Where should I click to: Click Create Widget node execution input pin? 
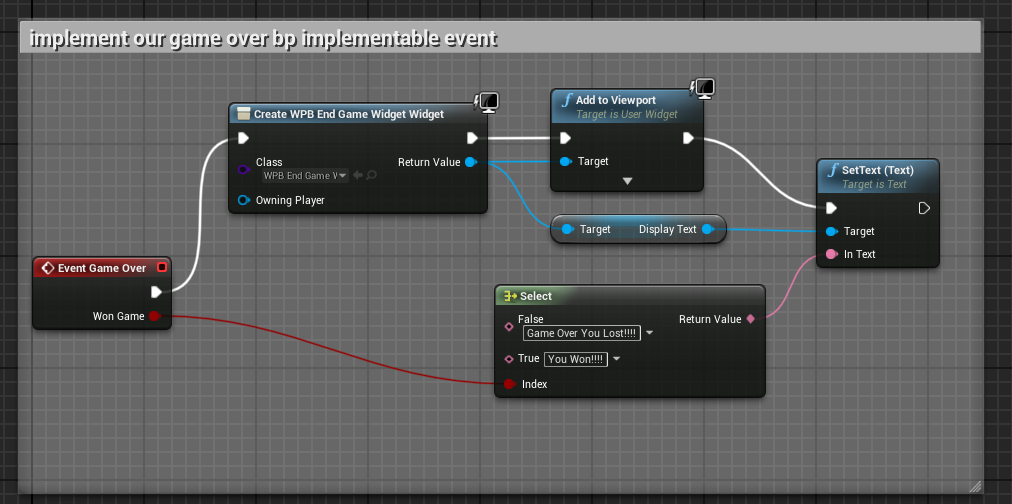[243, 138]
